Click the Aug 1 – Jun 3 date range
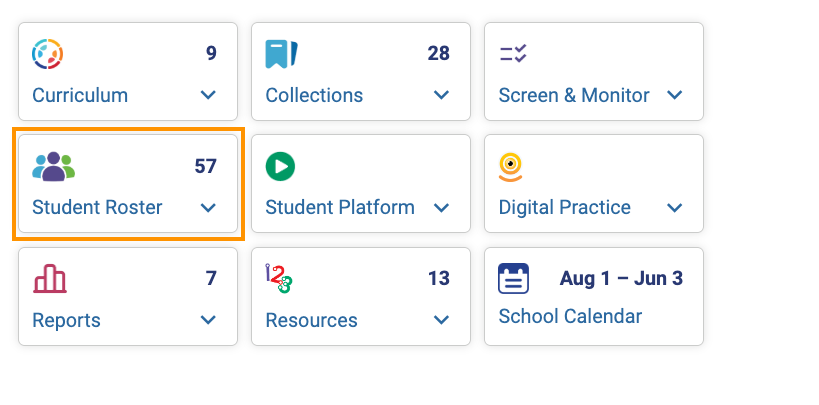The image size is (819, 405). tap(621, 279)
